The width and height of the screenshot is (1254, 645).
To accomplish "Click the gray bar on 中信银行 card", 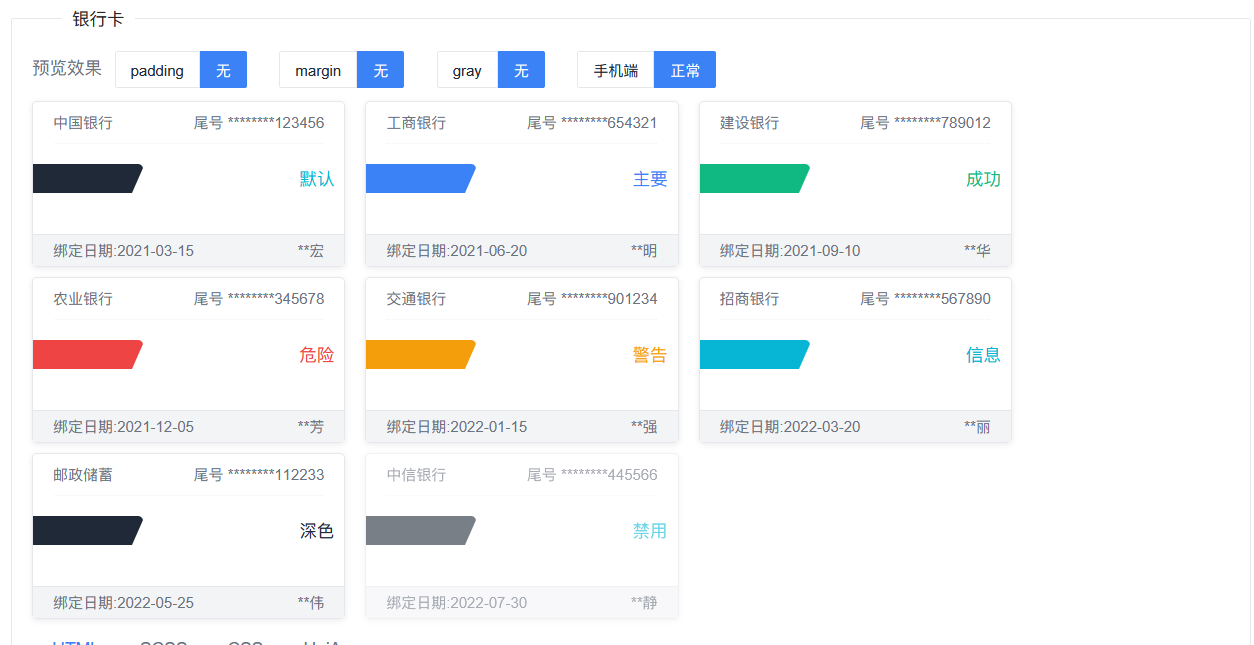I will [x=420, y=530].
